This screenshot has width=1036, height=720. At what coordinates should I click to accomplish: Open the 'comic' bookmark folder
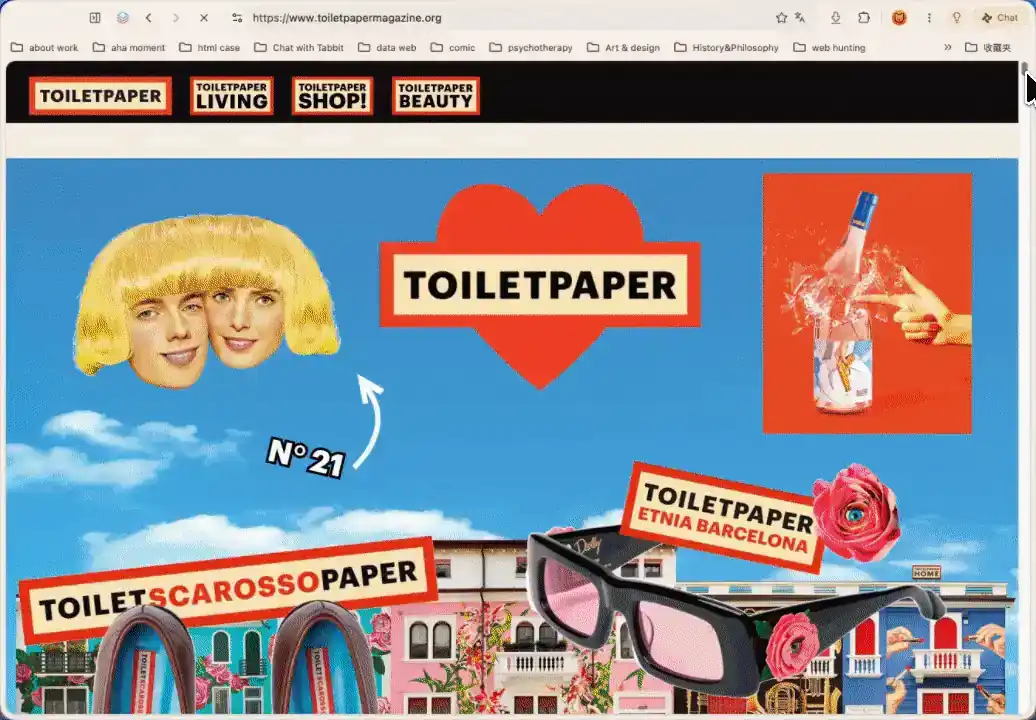[453, 48]
